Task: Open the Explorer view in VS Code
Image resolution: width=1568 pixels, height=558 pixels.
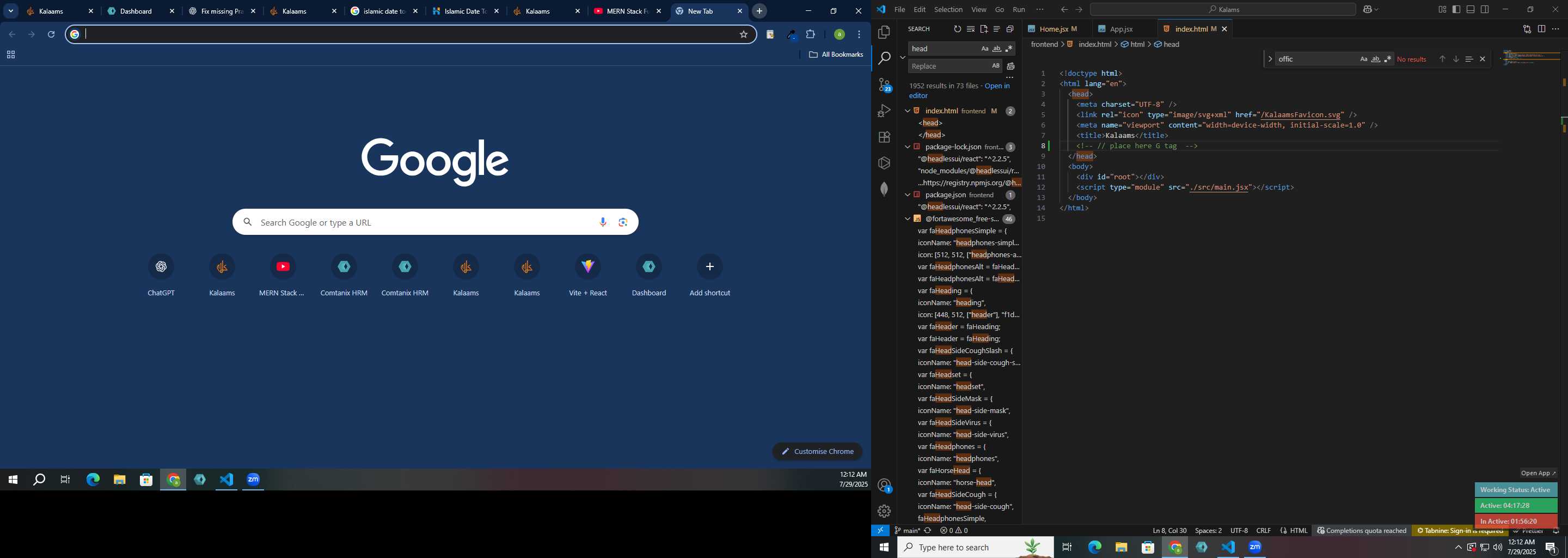Action: pyautogui.click(x=884, y=32)
